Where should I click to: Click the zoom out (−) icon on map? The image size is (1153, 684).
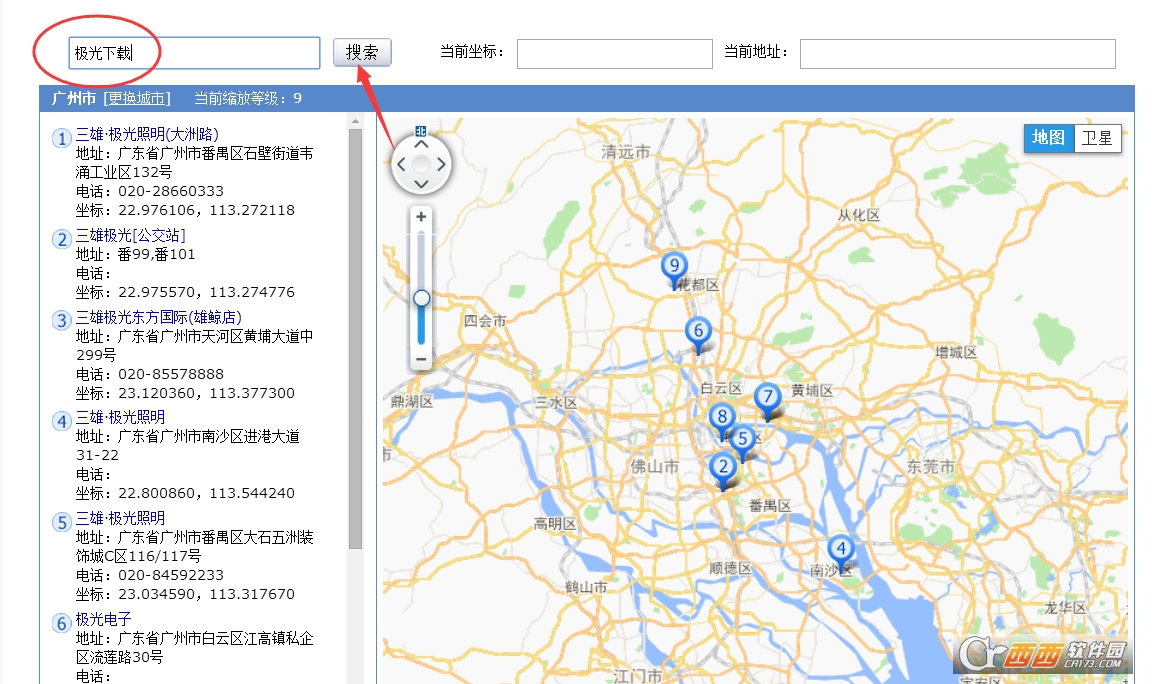420,358
